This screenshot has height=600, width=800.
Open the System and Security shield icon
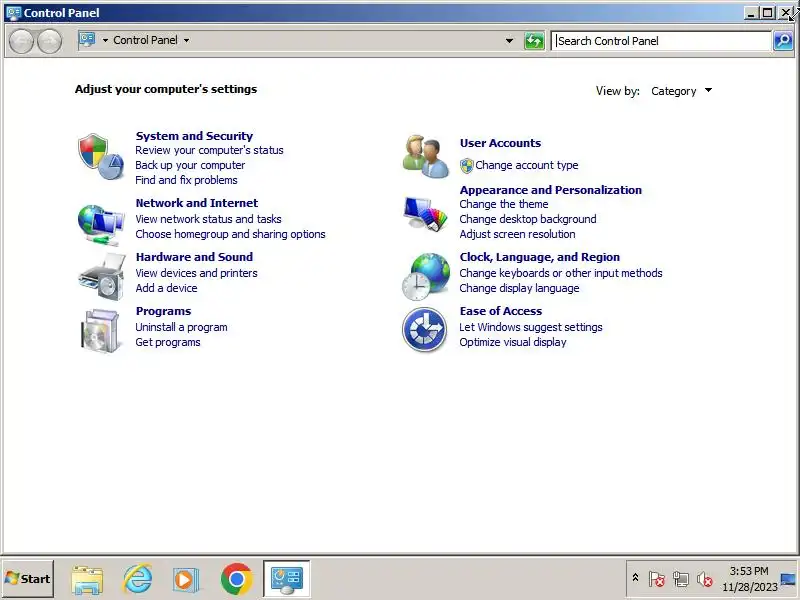[101, 157]
